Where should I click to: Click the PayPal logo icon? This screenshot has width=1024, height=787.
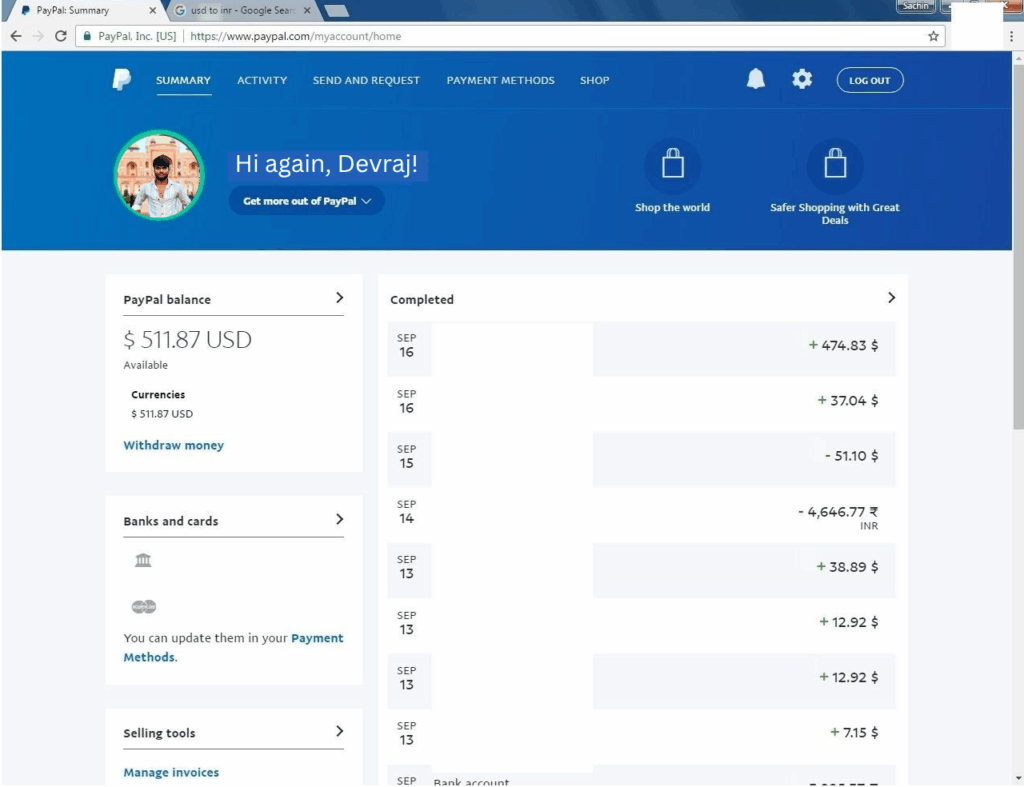pos(121,80)
